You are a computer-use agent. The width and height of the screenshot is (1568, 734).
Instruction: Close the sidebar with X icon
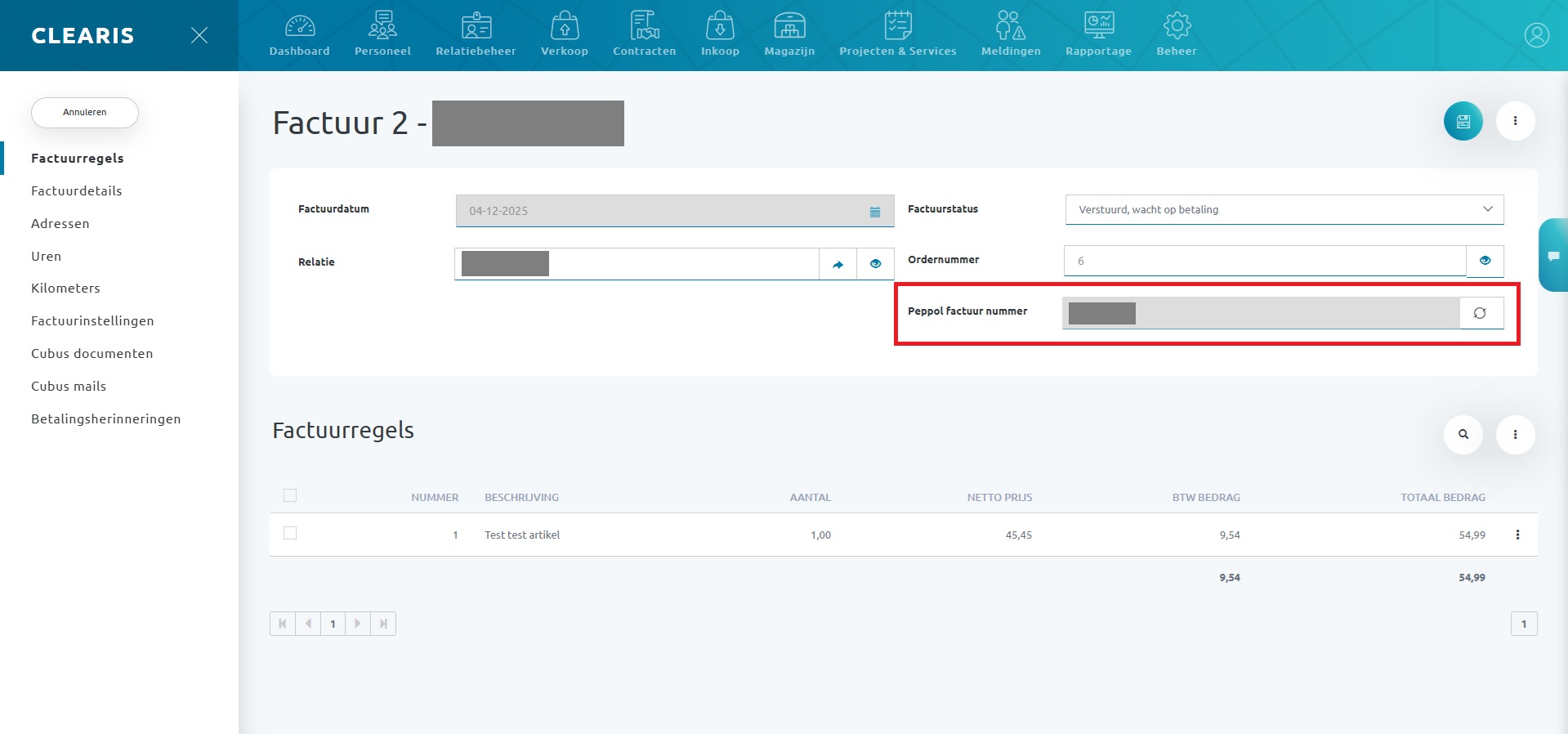[199, 35]
